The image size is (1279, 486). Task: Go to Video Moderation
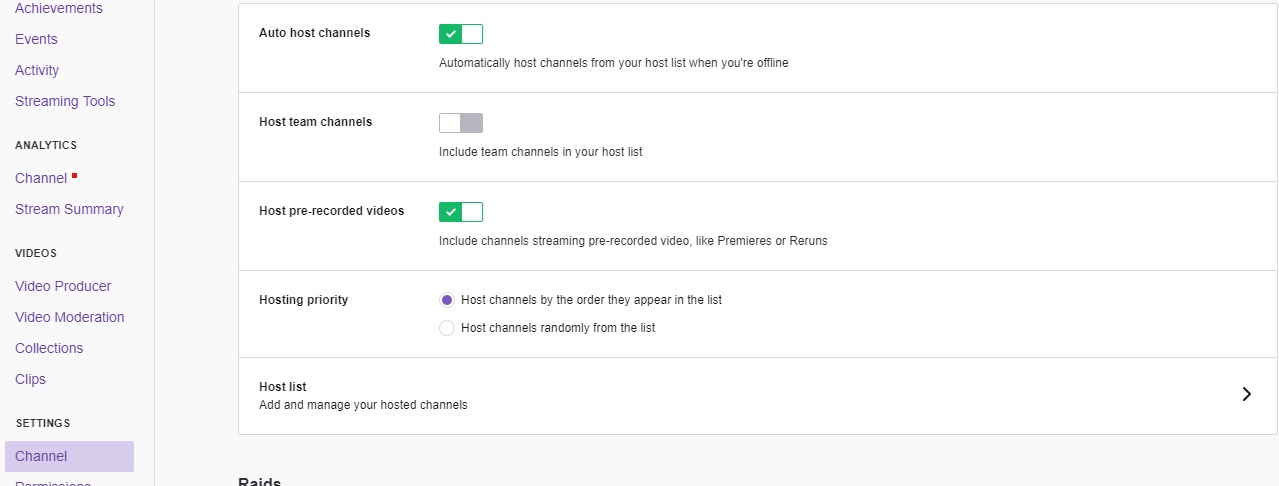[70, 317]
